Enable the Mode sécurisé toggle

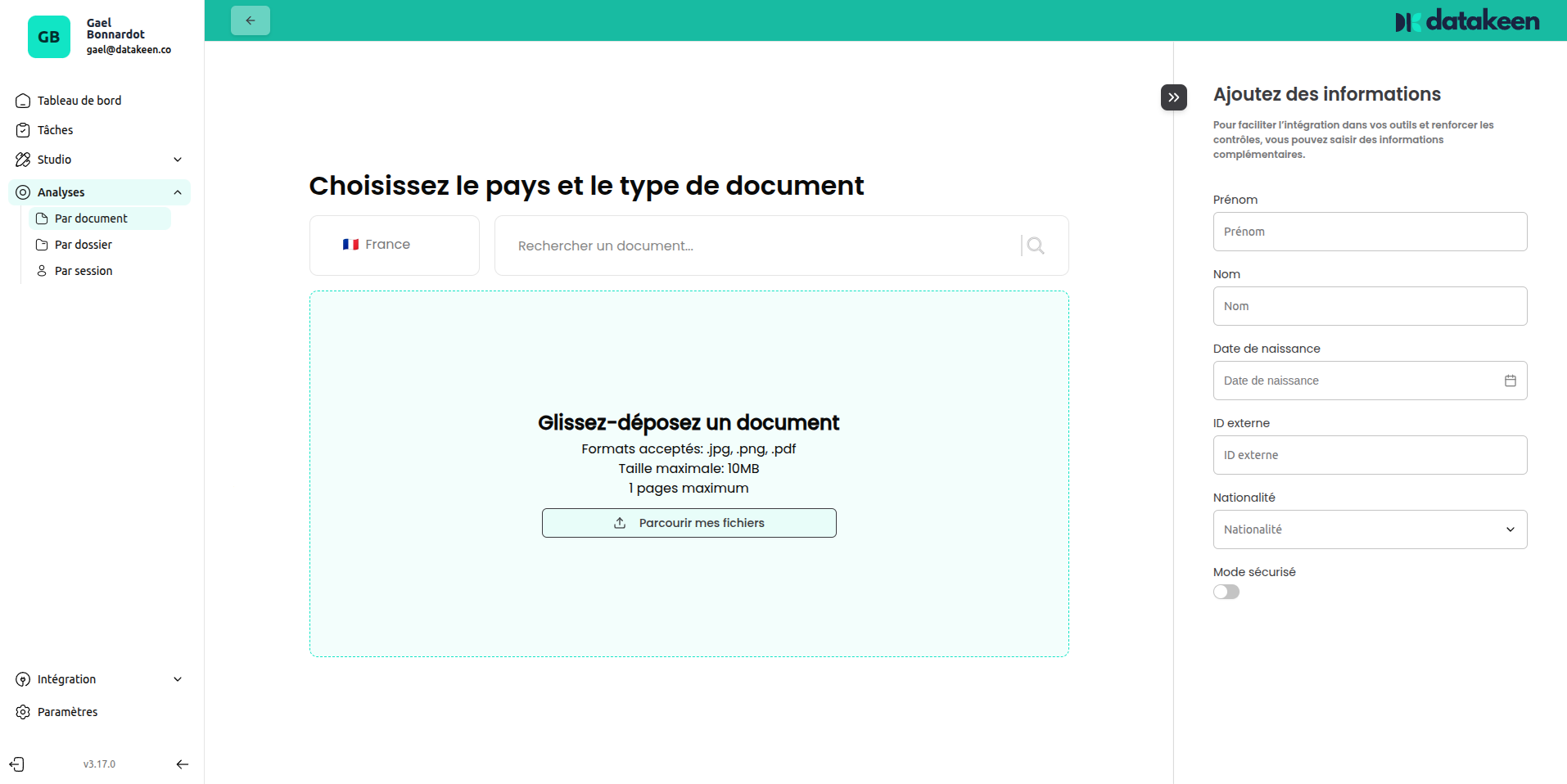click(x=1226, y=591)
